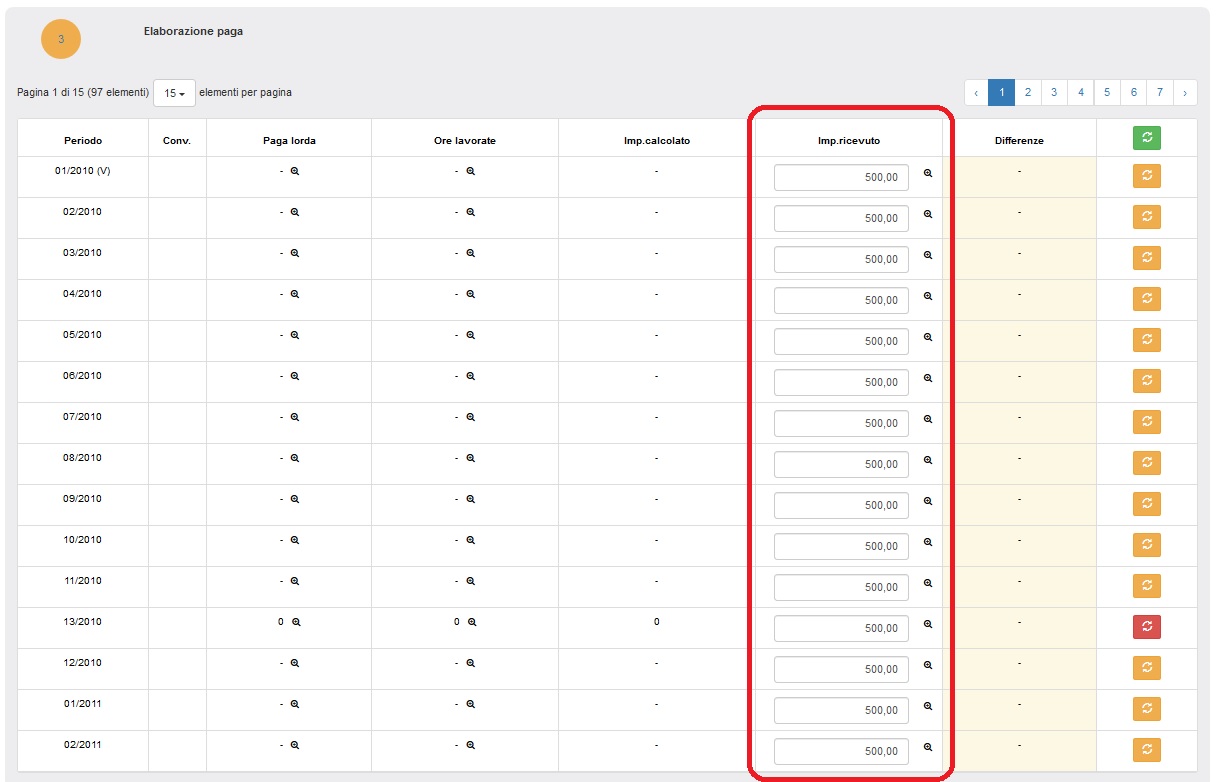Open Ore lavorate magnifier for 05/2010
The width and height of the screenshot is (1217, 782).
(x=470, y=335)
